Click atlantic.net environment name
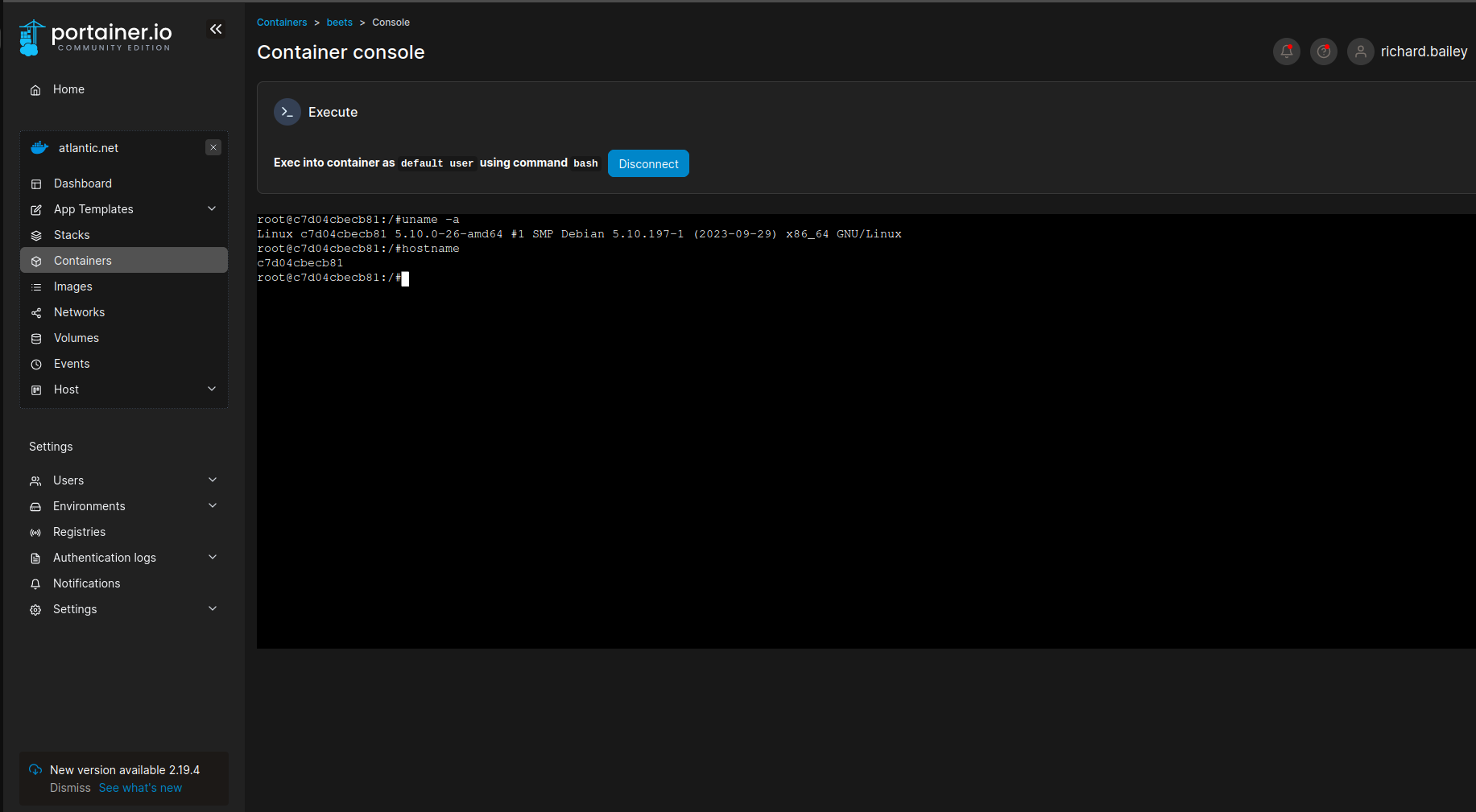 click(89, 148)
